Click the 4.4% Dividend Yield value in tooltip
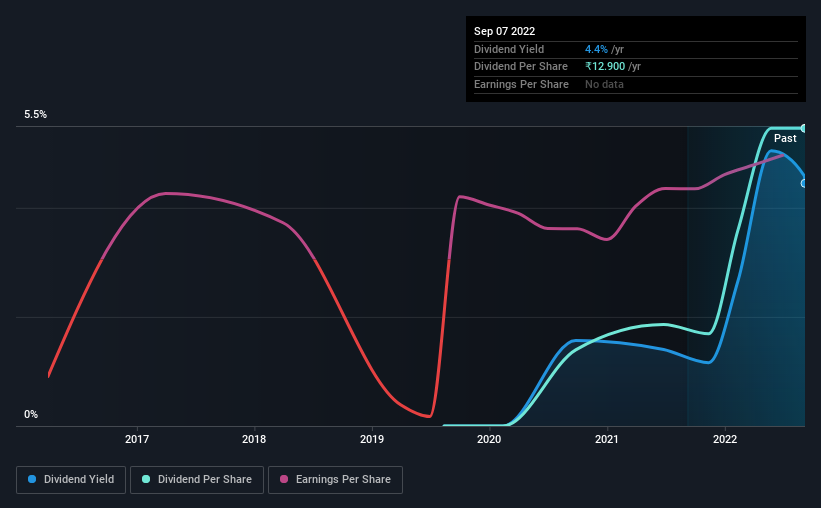Screen dimensions: 821x508 pos(596,49)
